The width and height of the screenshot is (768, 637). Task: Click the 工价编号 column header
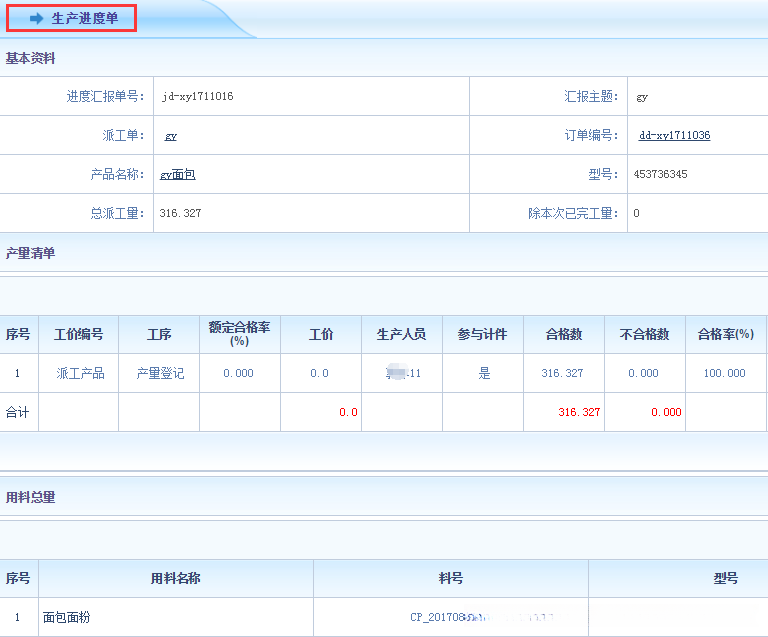tap(78, 334)
